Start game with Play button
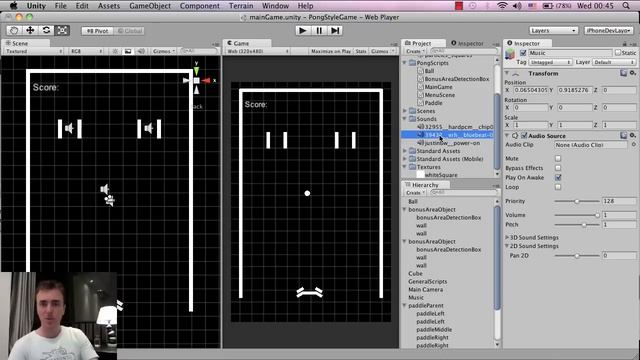The width and height of the screenshot is (640, 360). click(x=302, y=31)
